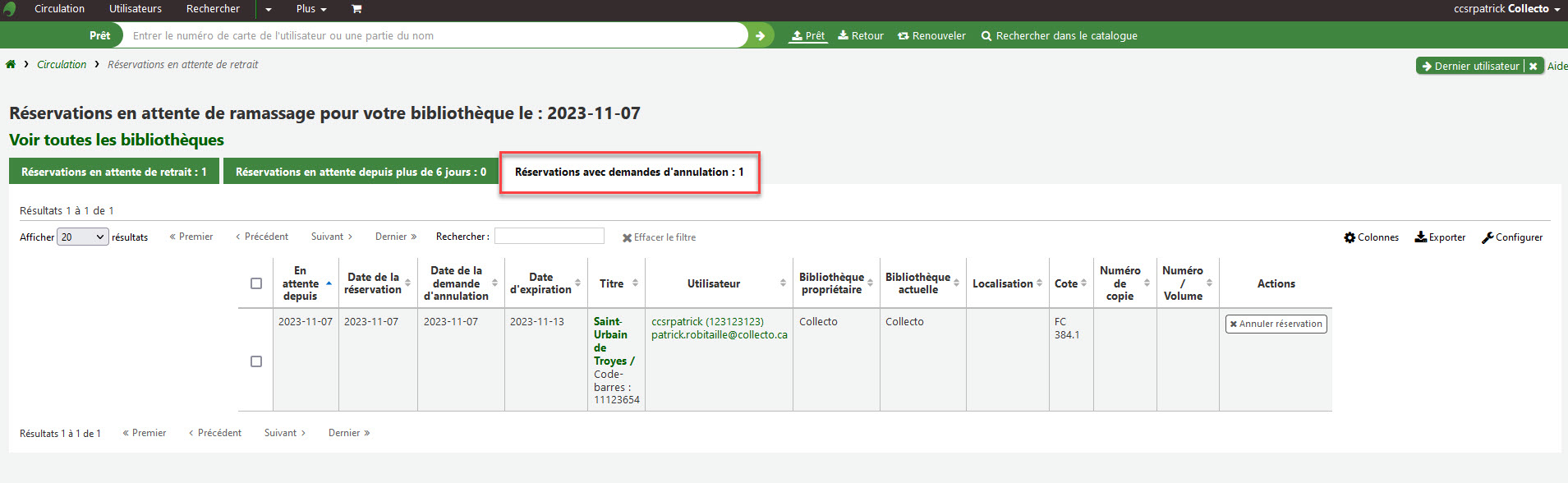Open the Rechercher menu item
Viewport: 1568px width, 483px height.
point(213,9)
